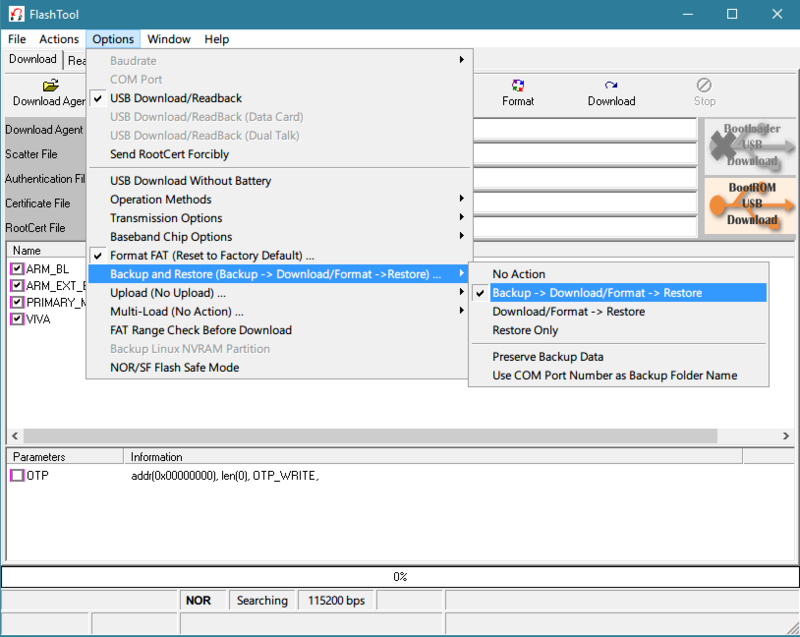800x637 pixels.
Task: Open the File menu
Action: pyautogui.click(x=17, y=39)
